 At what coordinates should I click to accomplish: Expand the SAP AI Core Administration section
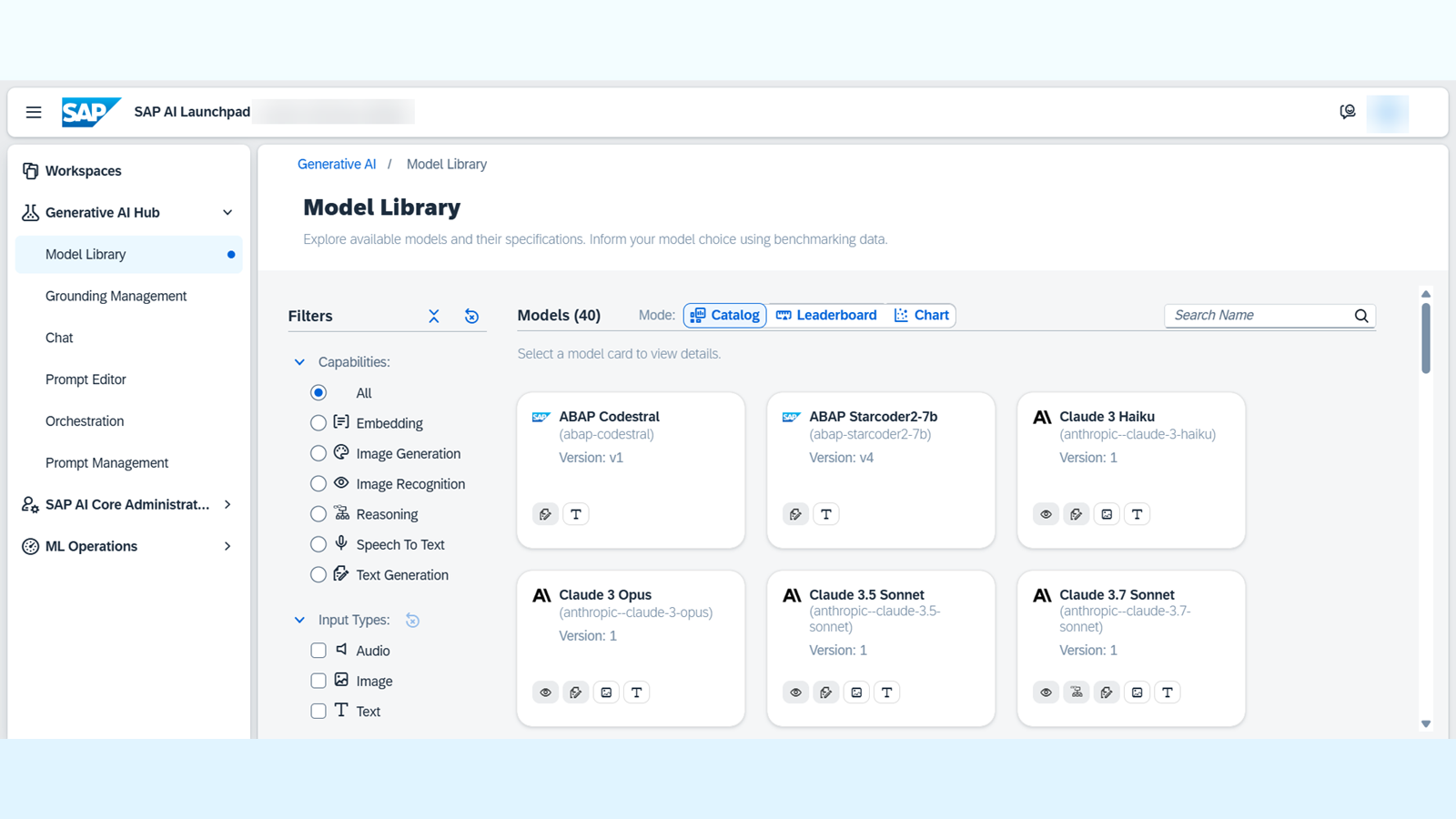(x=227, y=505)
